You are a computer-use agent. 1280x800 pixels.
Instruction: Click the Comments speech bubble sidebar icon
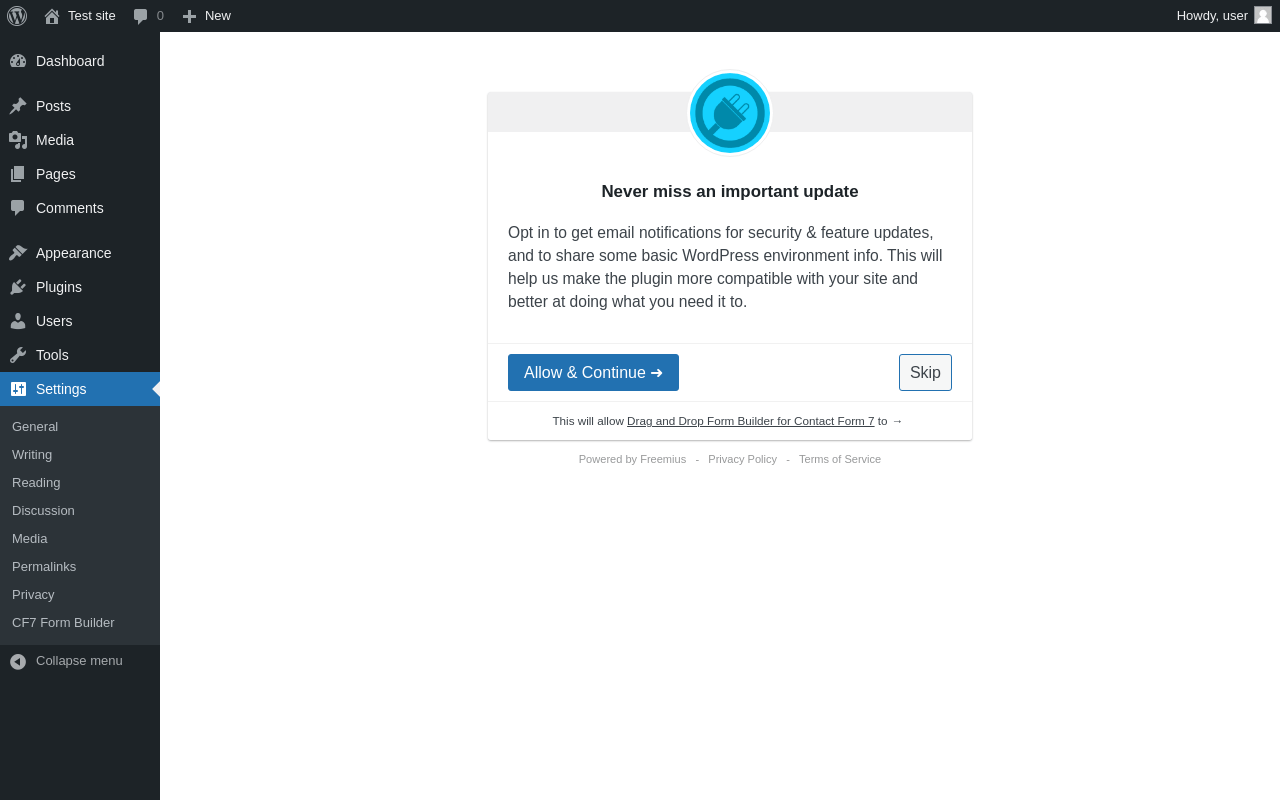pos(18,208)
